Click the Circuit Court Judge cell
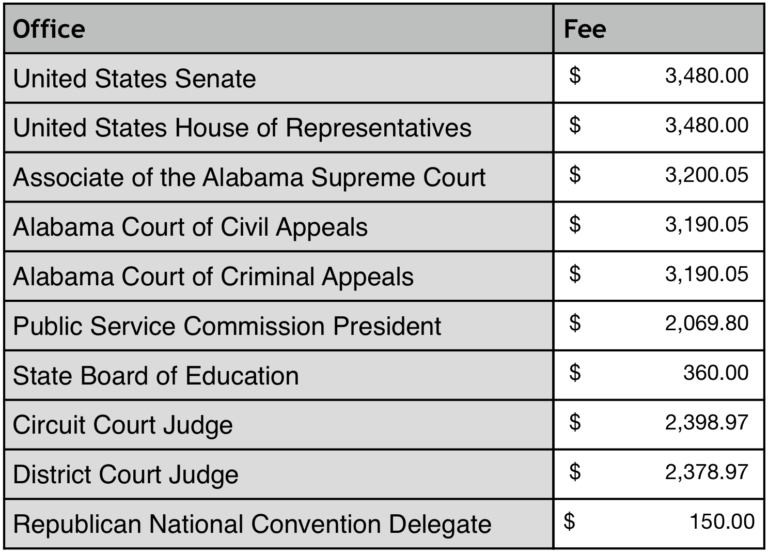The height and width of the screenshot is (553, 768). [123, 424]
